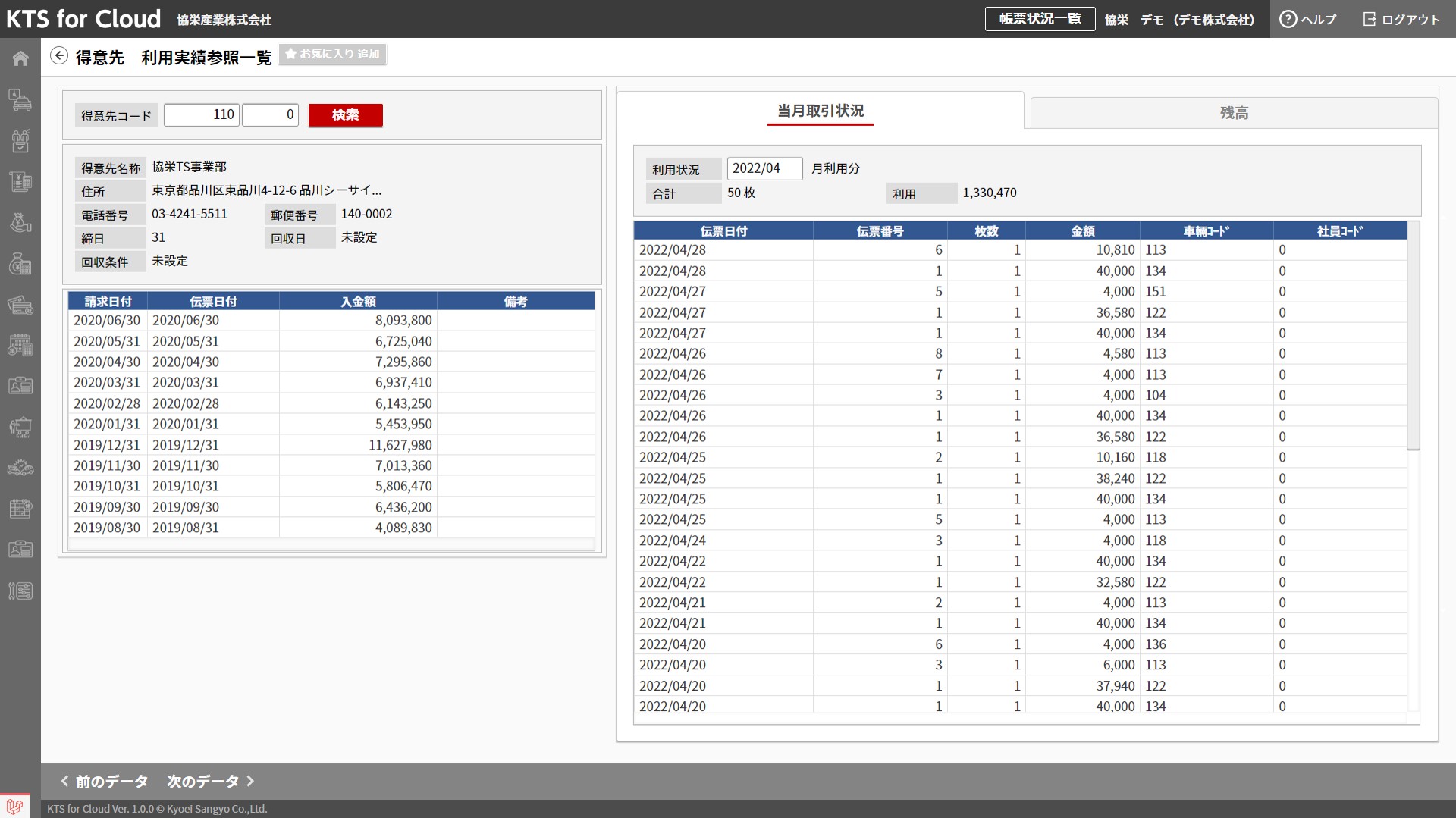Open 帳票状況一覧 in the header
This screenshot has height=818, width=1456.
click(1040, 19)
